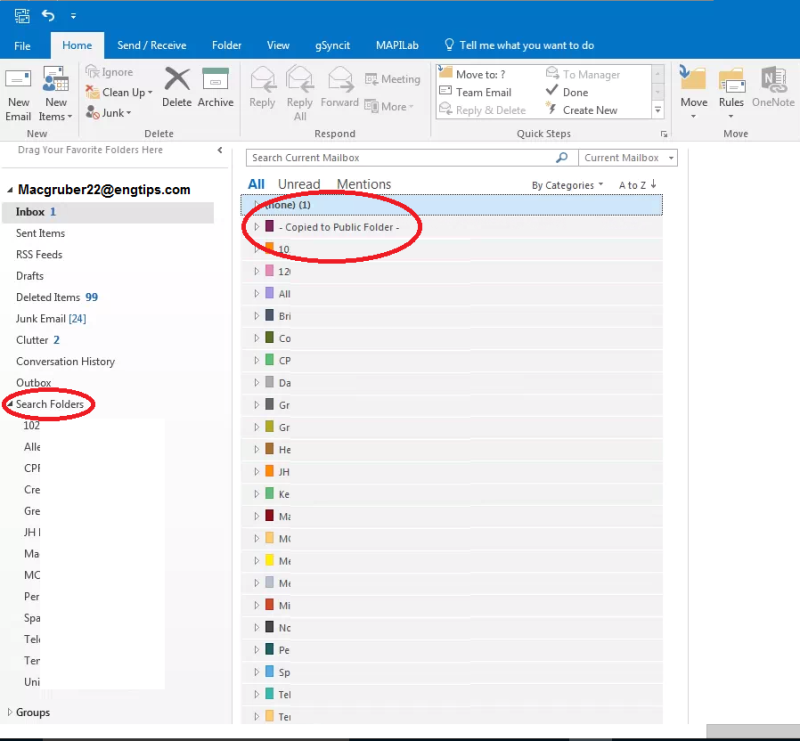Image resolution: width=800 pixels, height=741 pixels.
Task: Collapse the Macgruber22@engtips.com account
Action: coord(10,190)
